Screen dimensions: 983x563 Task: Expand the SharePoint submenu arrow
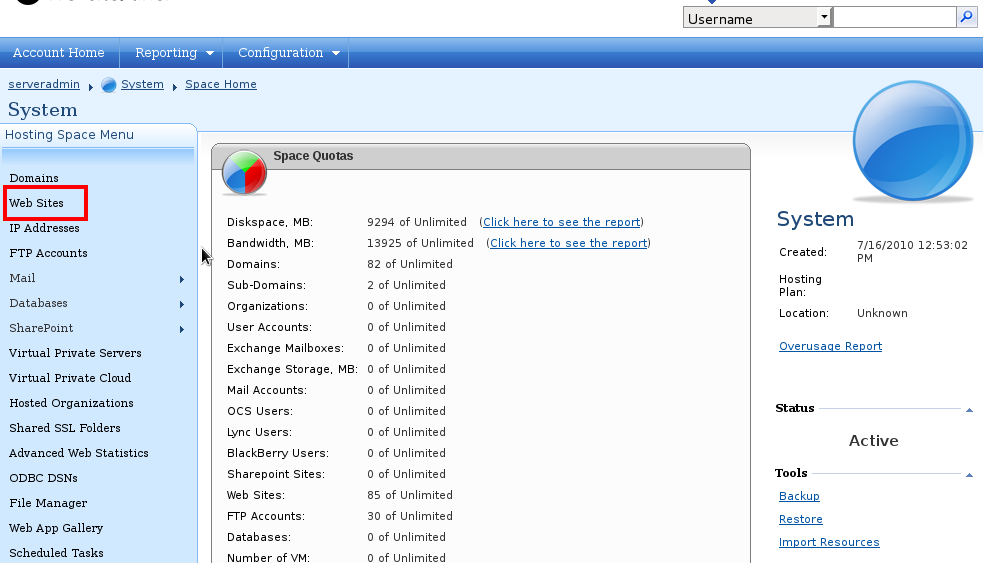click(x=182, y=329)
